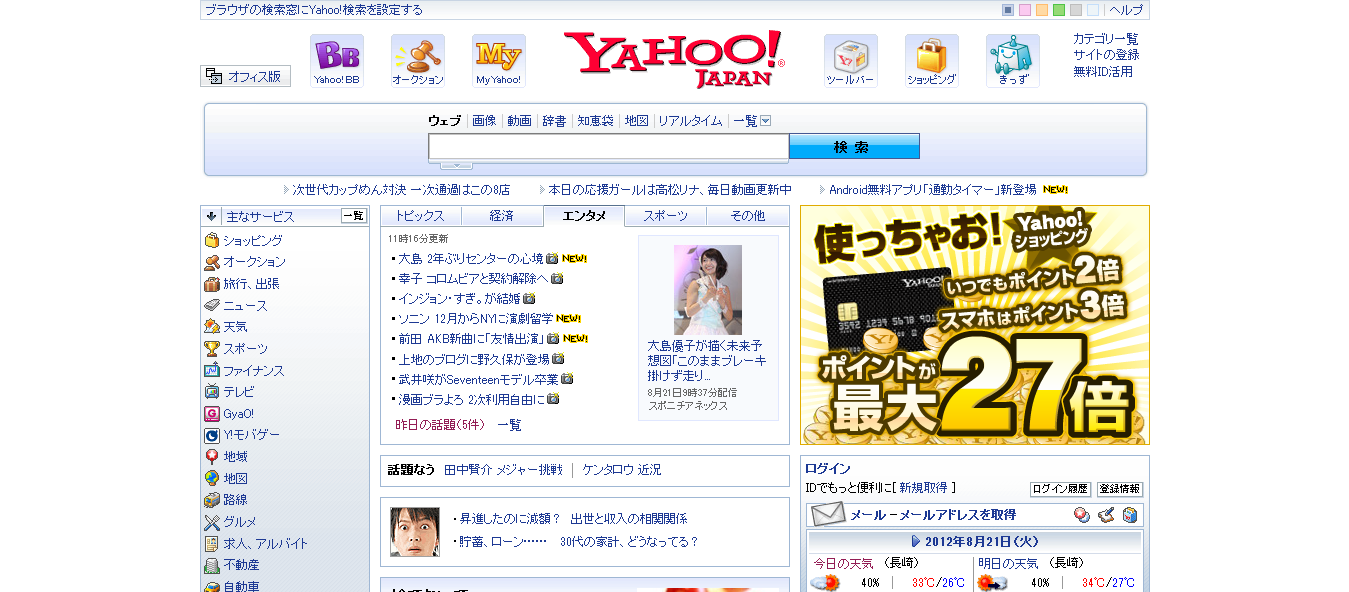The height and width of the screenshot is (592, 1349).
Task: Select the リアルタイム search tab
Action: (x=690, y=121)
